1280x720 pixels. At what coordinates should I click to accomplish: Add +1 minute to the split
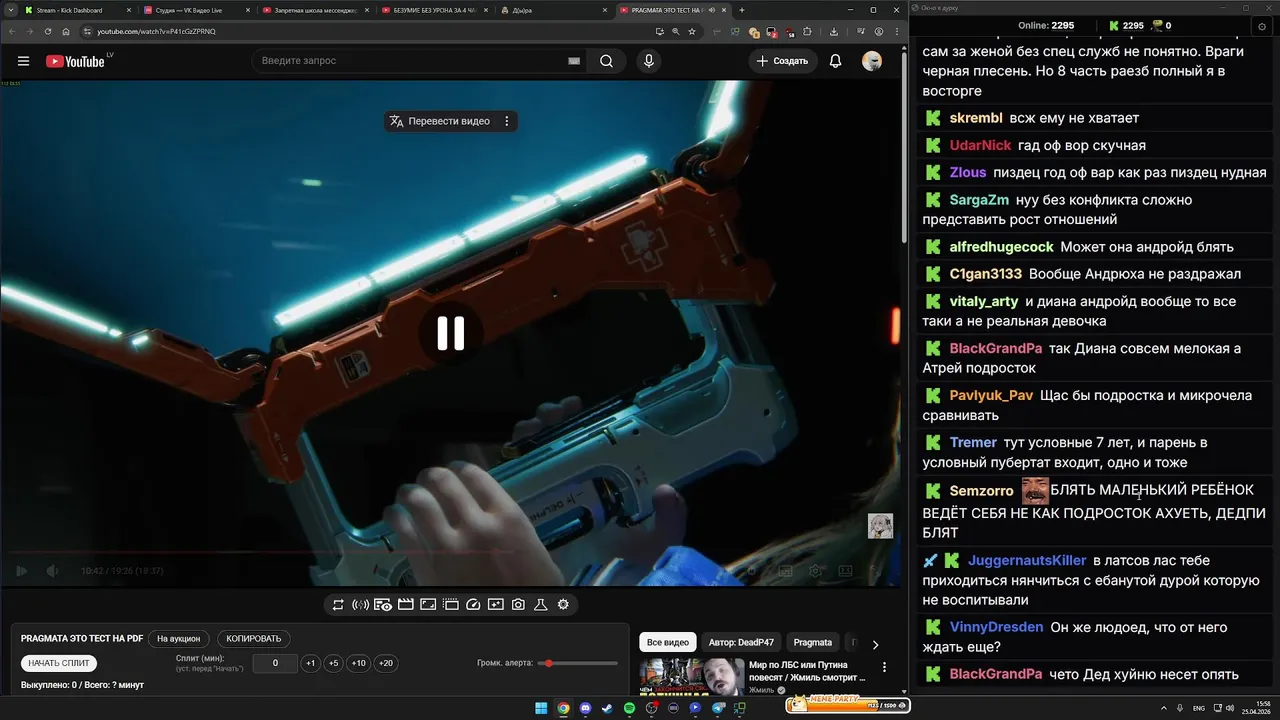pos(310,663)
